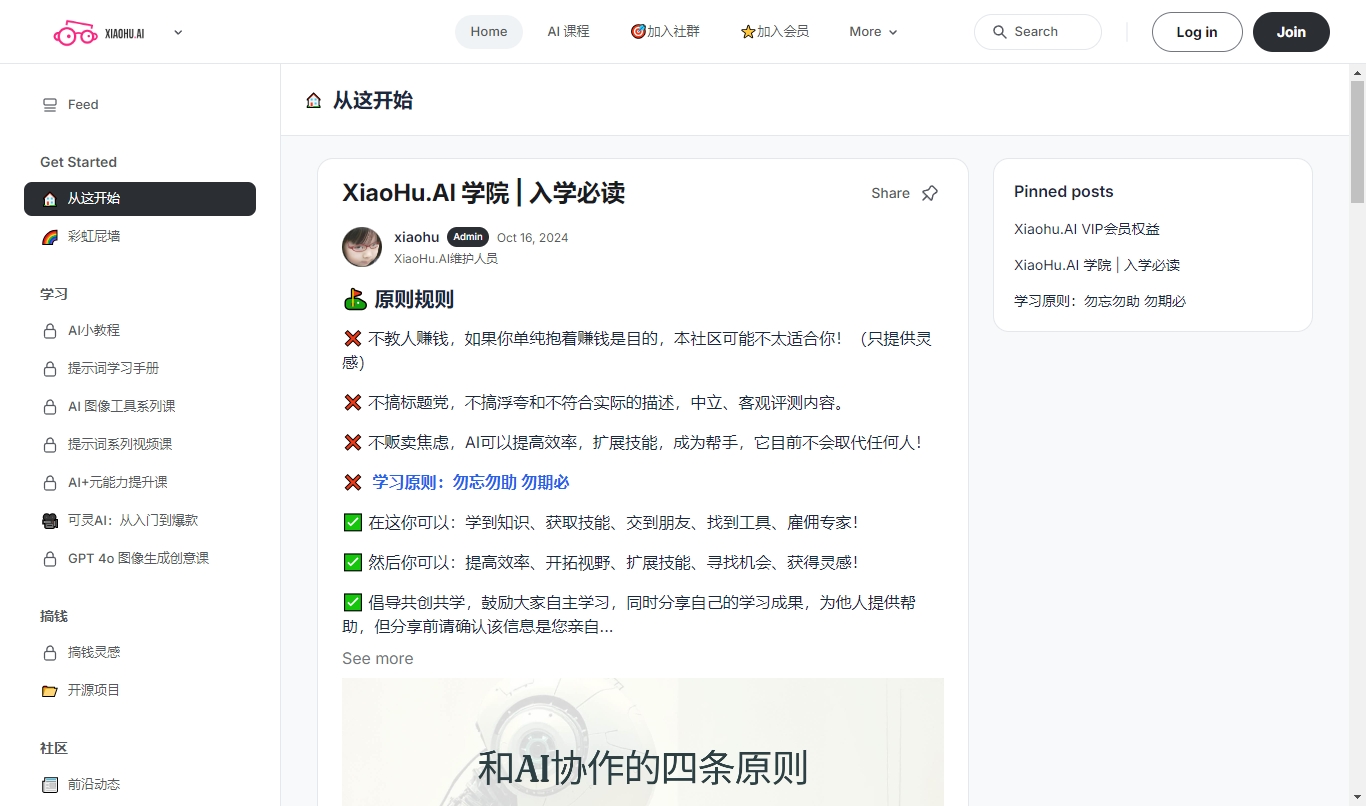Click the golf flag icon beside 原则规则
This screenshot has width=1366, height=806.
(x=354, y=299)
